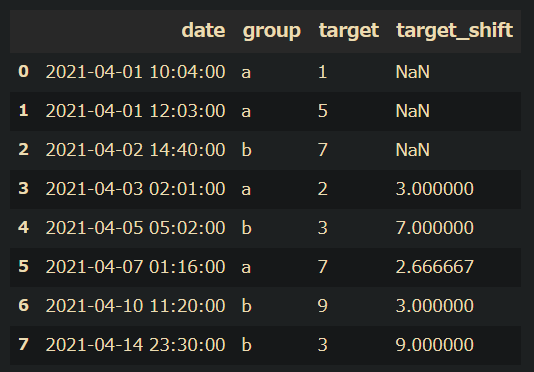Click target value 7 in row 5
The height and width of the screenshot is (372, 534).
[323, 266]
